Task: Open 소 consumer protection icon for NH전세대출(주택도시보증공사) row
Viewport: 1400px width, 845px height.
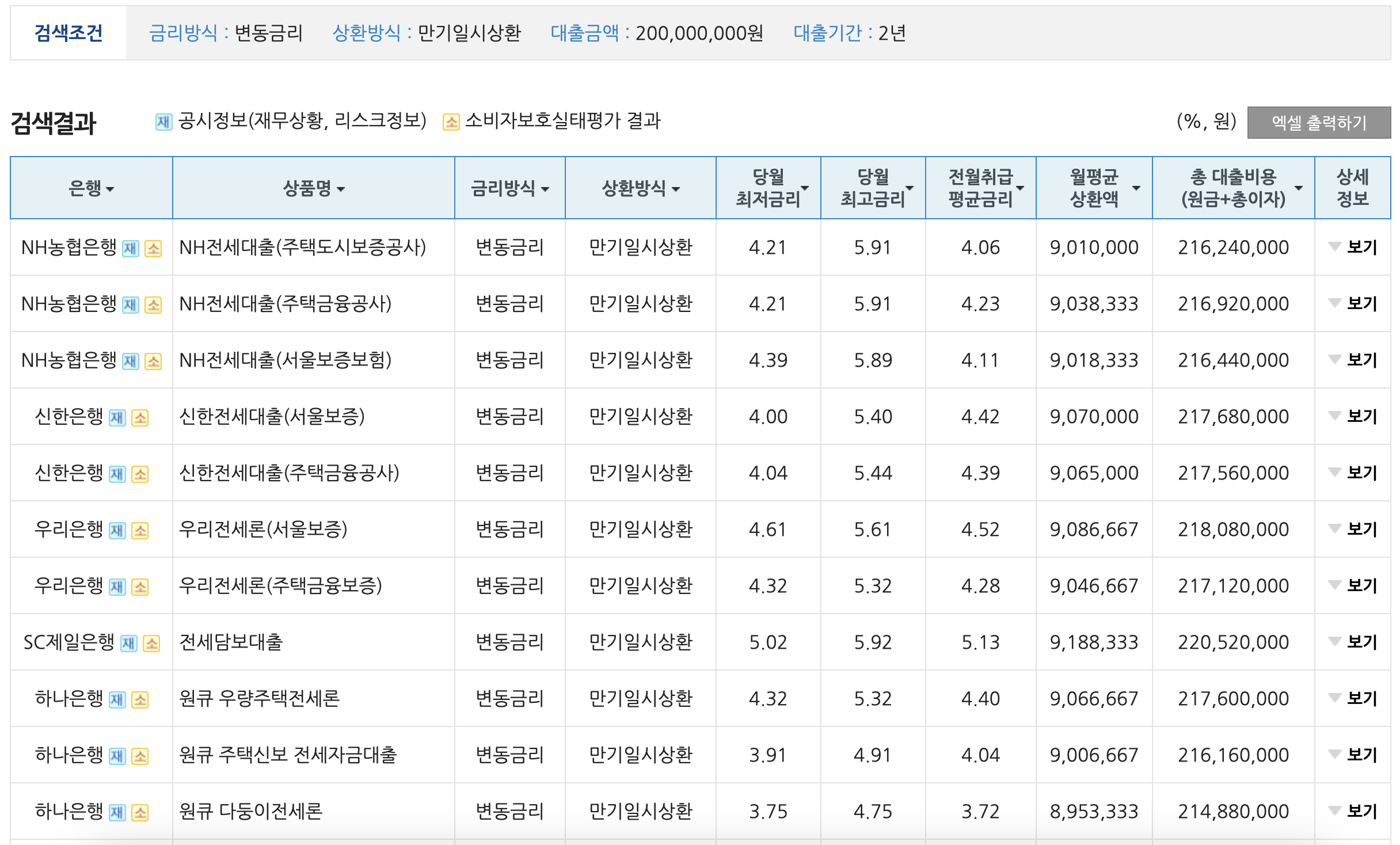Action: point(153,249)
